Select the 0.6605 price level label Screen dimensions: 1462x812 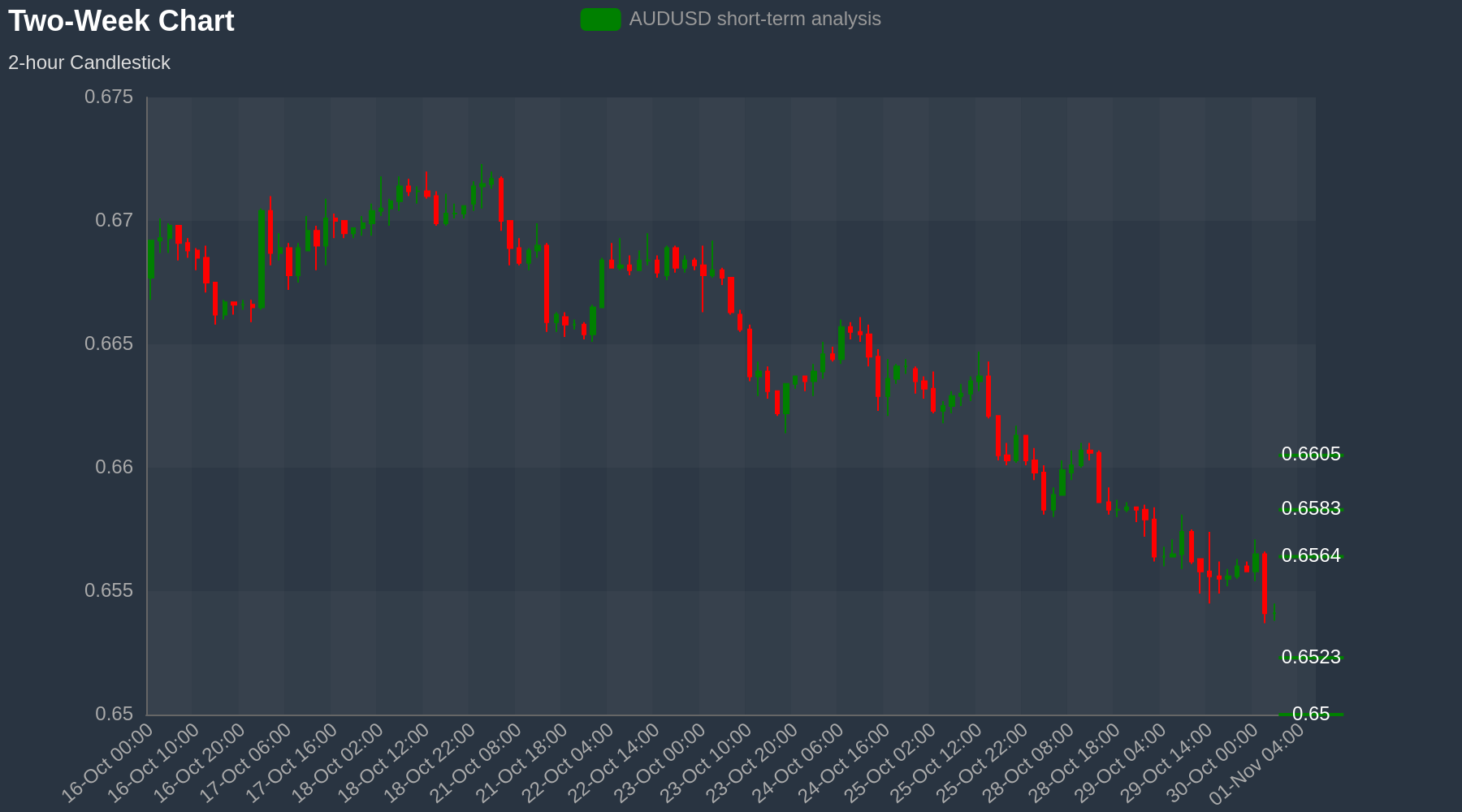1311,454
